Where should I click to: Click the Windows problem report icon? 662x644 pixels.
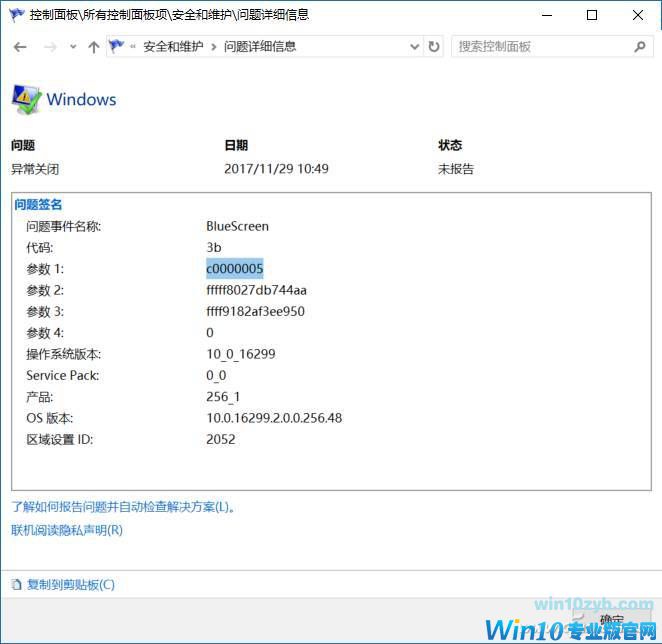(x=26, y=100)
